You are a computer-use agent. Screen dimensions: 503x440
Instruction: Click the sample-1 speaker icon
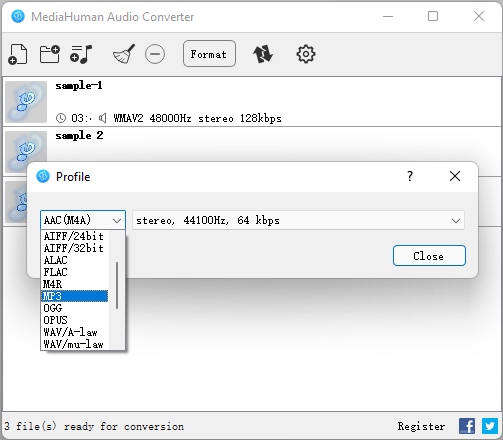coord(102,118)
